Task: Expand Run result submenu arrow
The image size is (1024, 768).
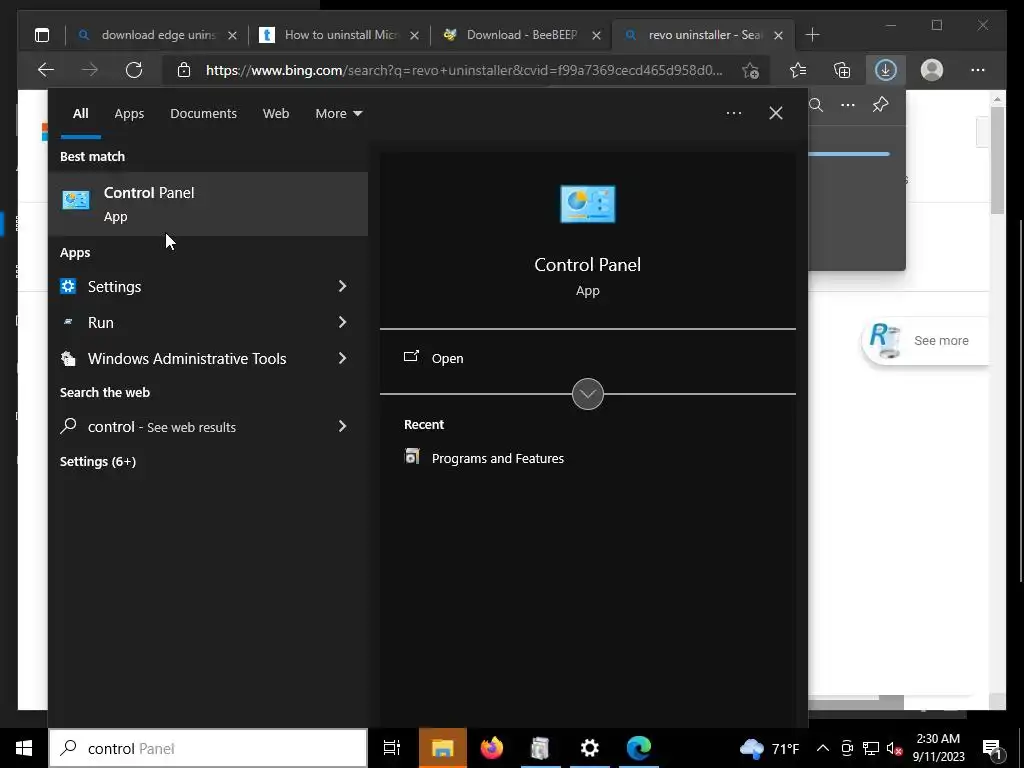Action: [342, 322]
